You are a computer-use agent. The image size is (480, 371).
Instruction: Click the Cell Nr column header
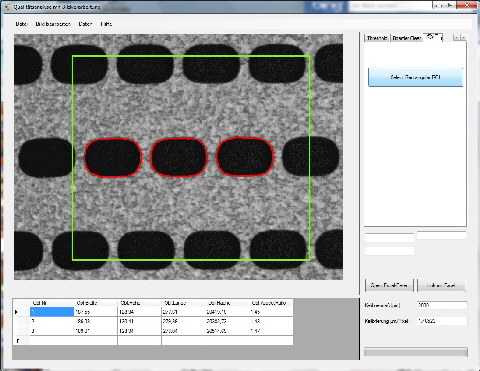(x=52, y=303)
